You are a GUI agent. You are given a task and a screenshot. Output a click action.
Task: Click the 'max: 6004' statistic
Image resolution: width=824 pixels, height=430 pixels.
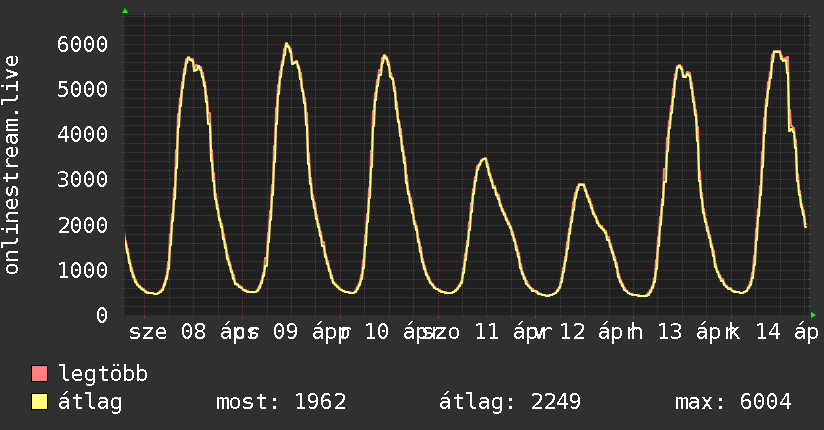(x=733, y=402)
